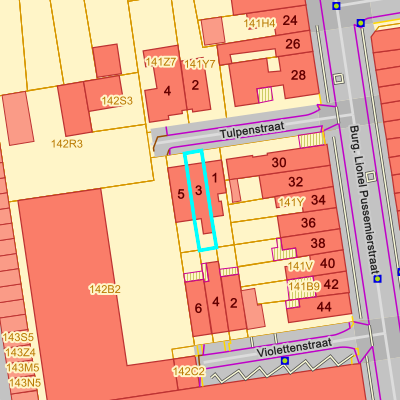Click the hatched yellow area at Tulpenstraat corner

[312, 140]
